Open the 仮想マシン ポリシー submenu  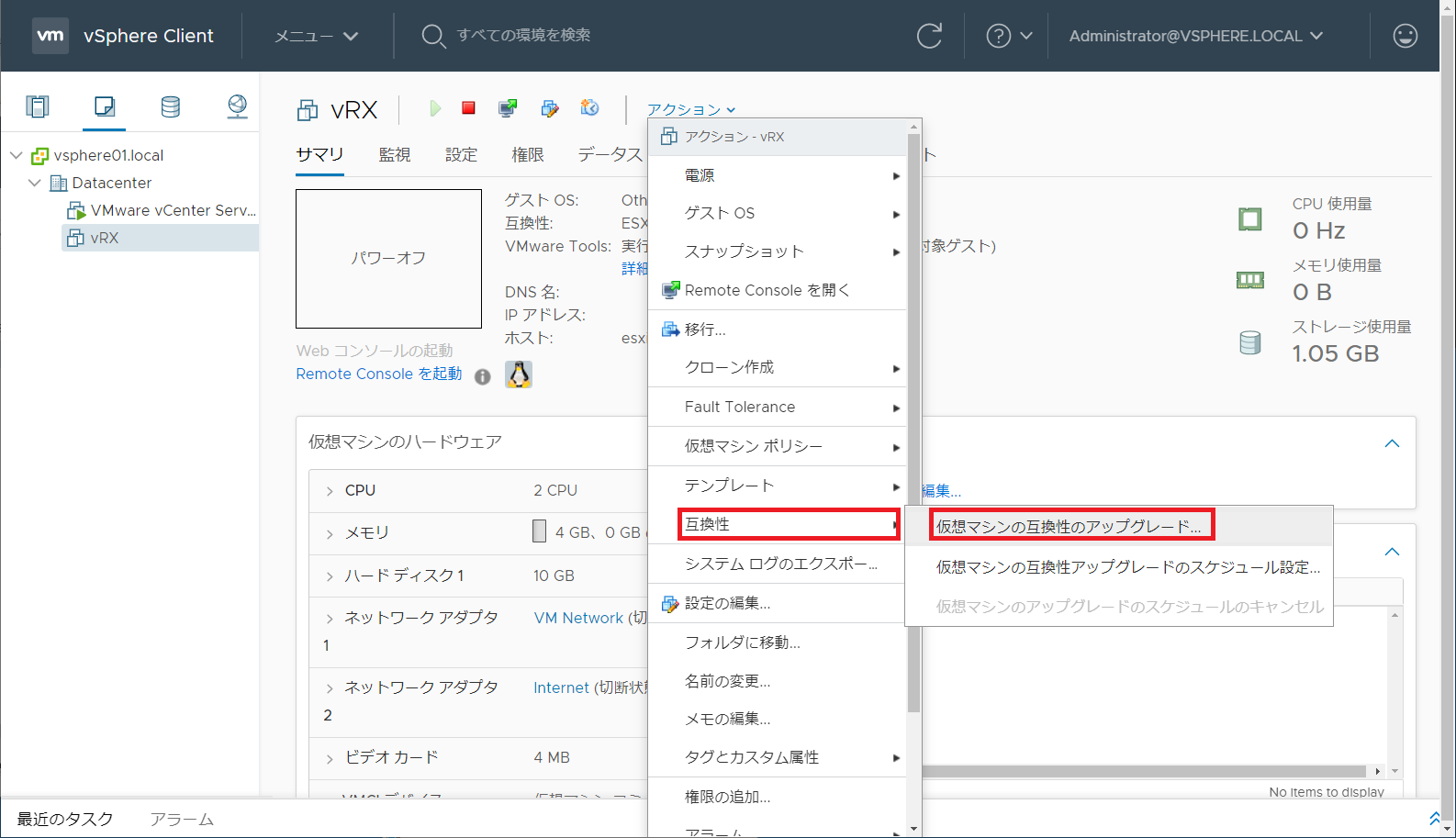click(x=778, y=446)
